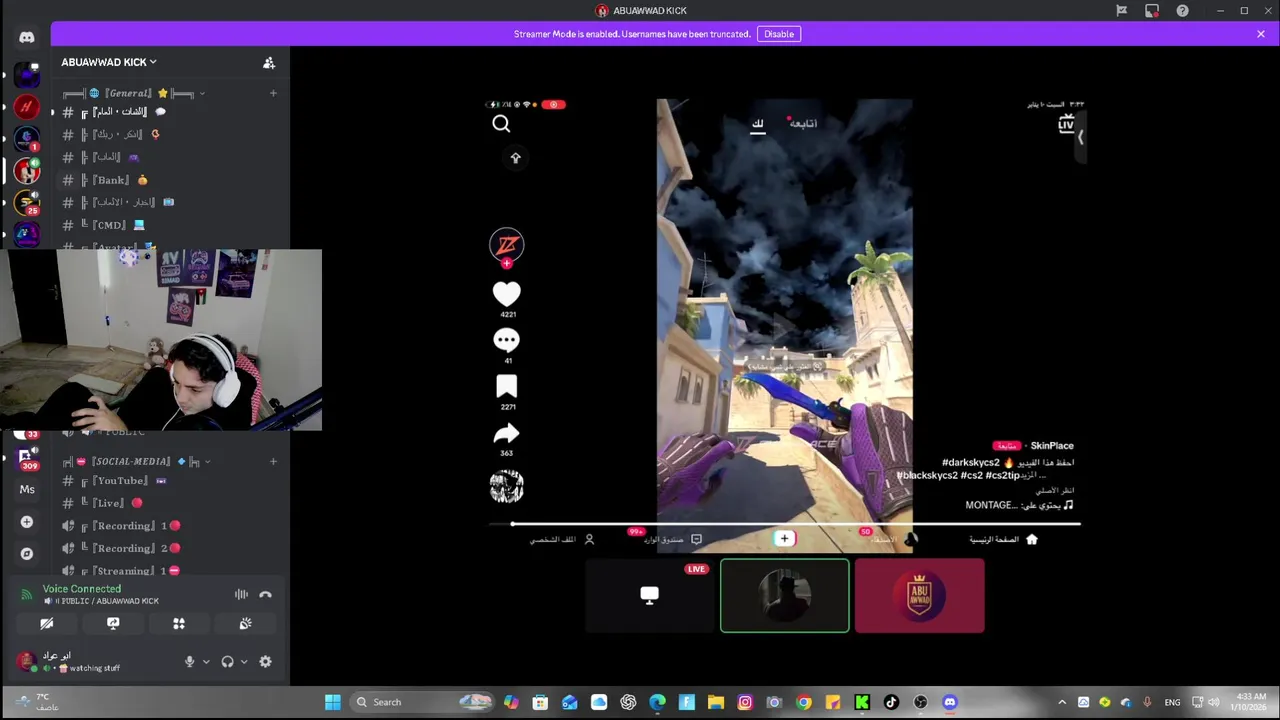This screenshot has width=1280, height=720.
Task: Start an activity from voice panel
Action: 179,623
